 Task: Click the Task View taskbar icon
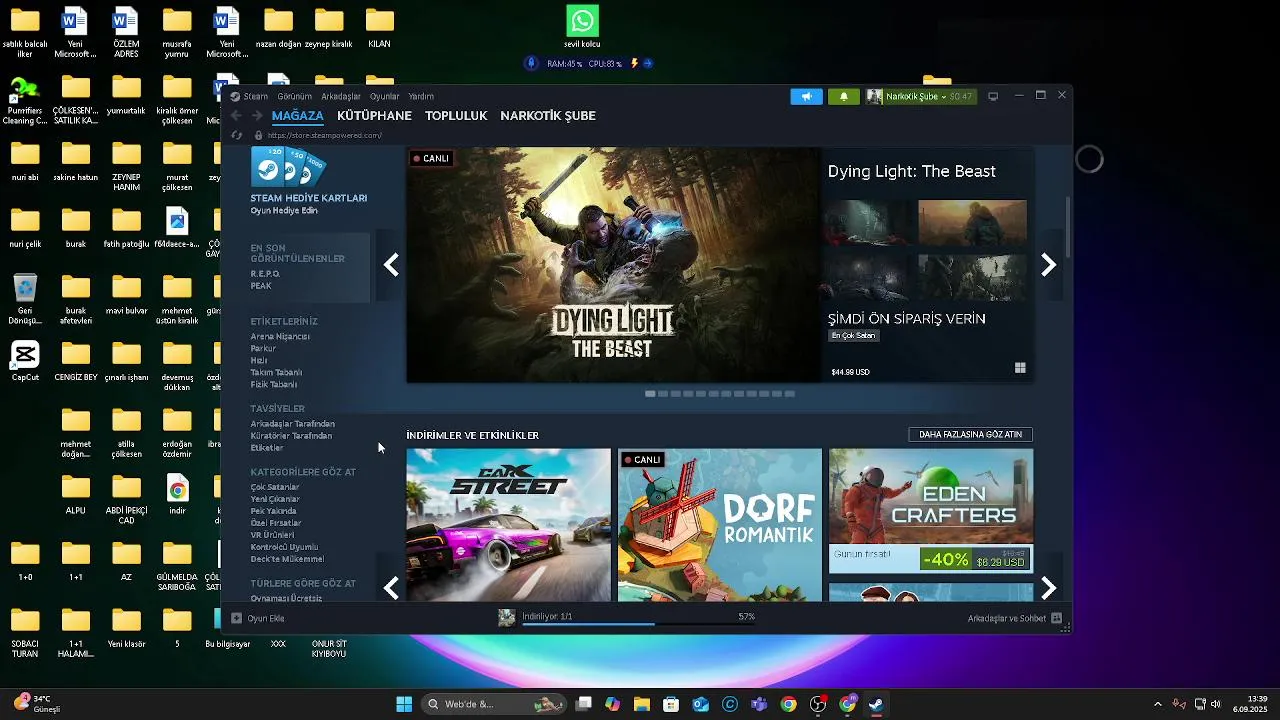(584, 704)
